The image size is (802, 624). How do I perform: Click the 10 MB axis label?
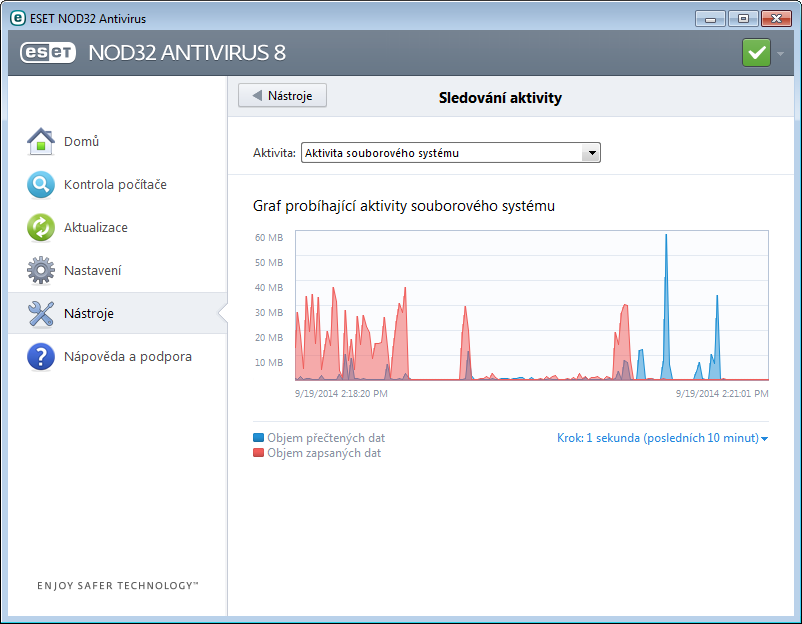269,363
